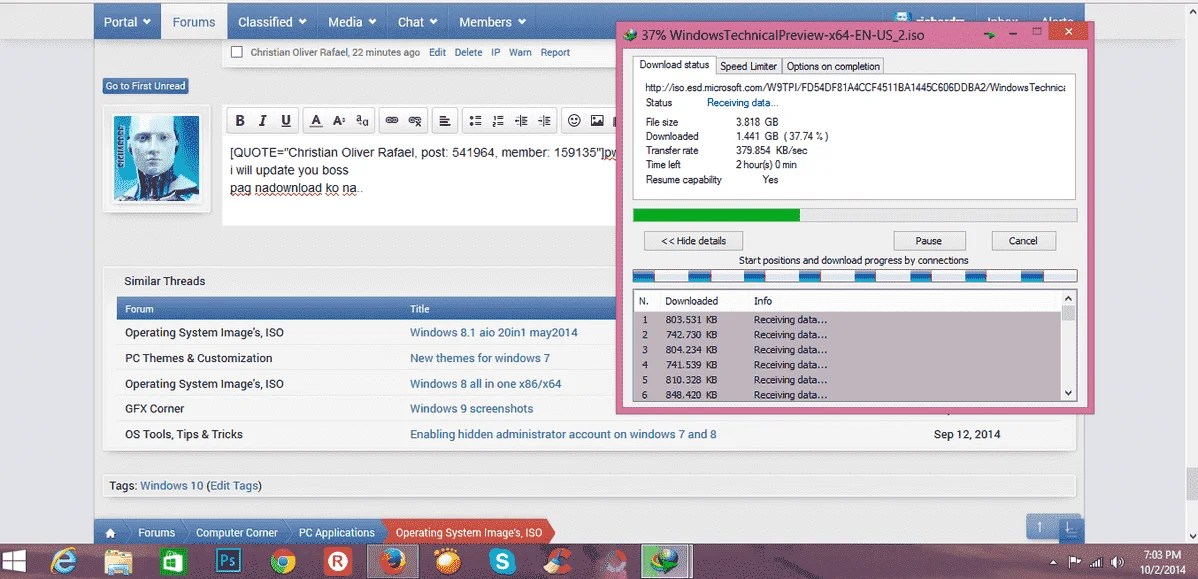
Task: Open the text color picker in the editor
Action: click(316, 121)
